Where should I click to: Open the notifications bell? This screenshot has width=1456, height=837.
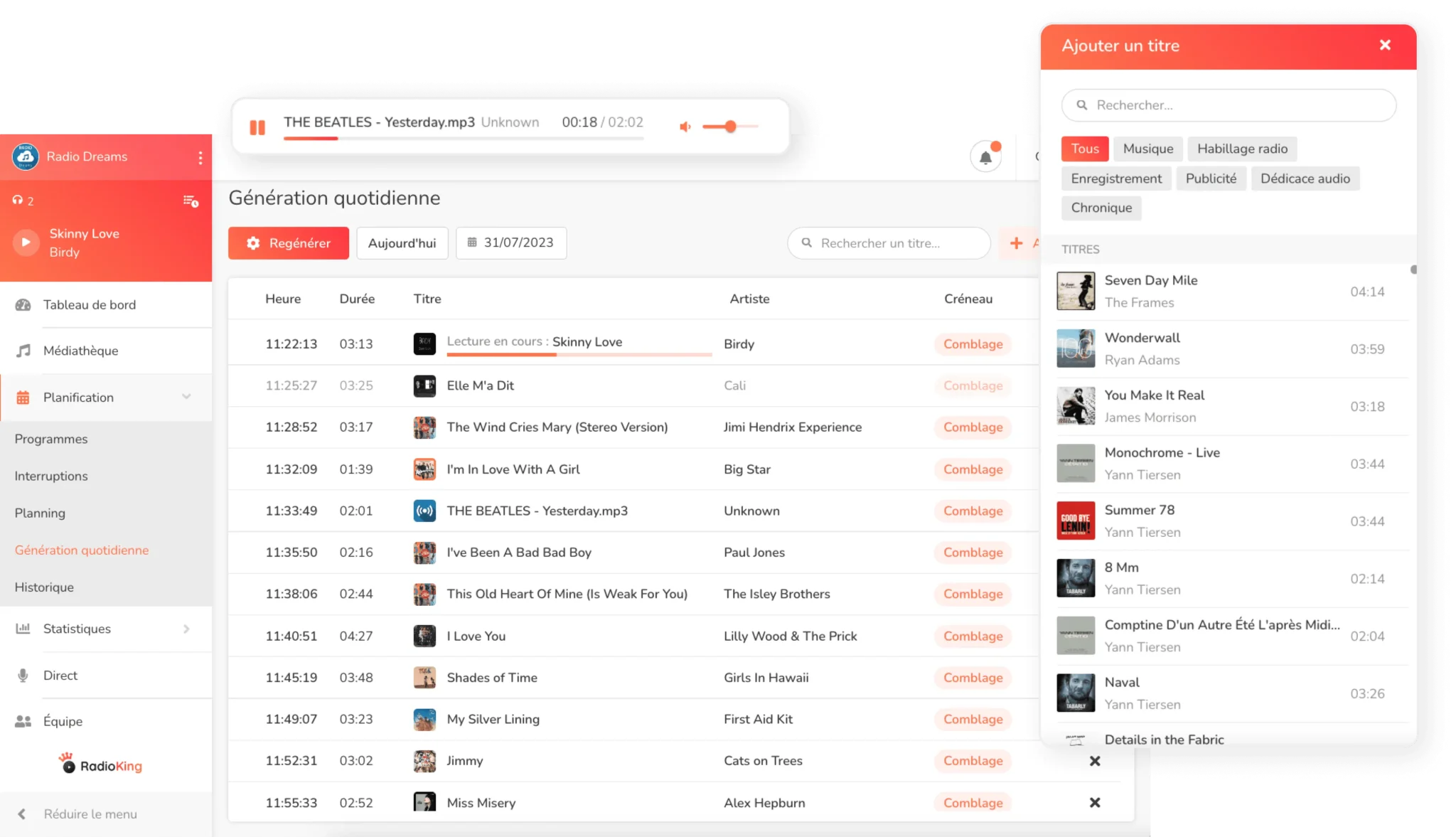985,157
